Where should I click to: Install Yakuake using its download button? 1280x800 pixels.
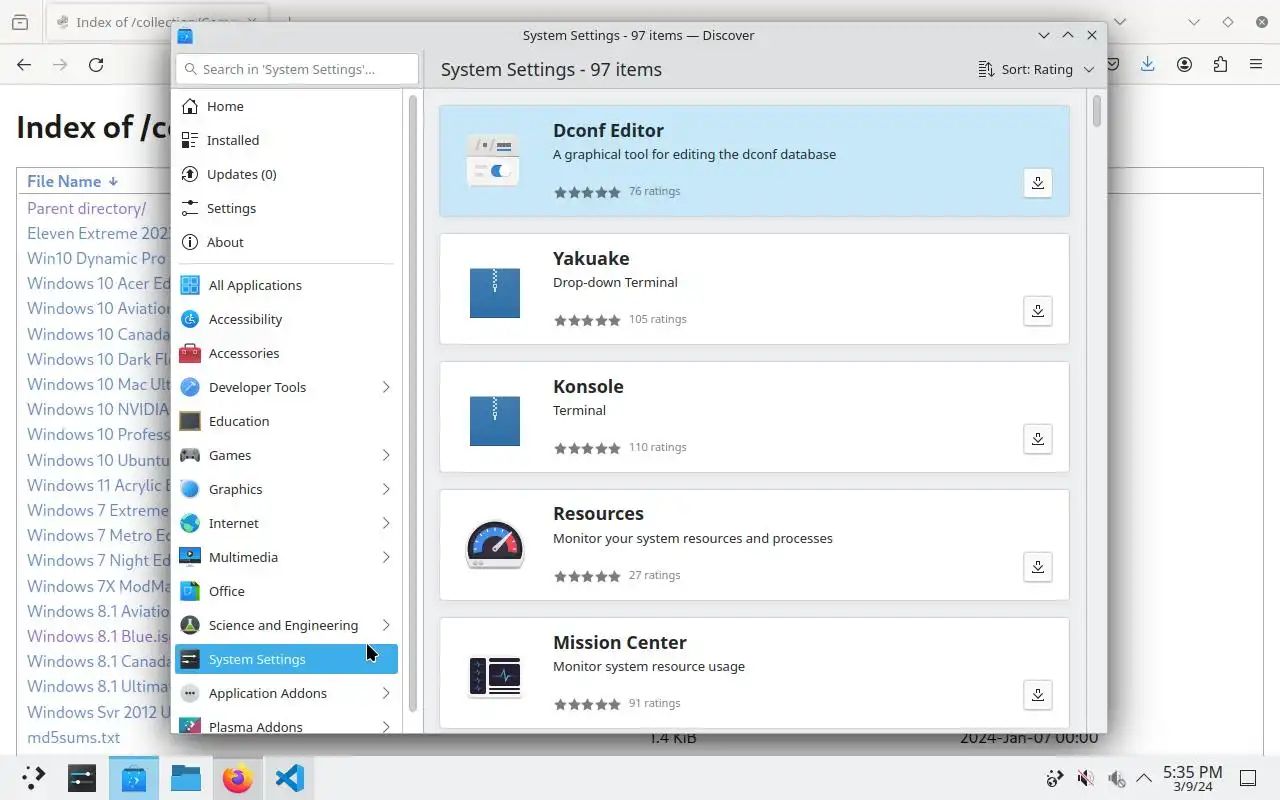point(1038,311)
